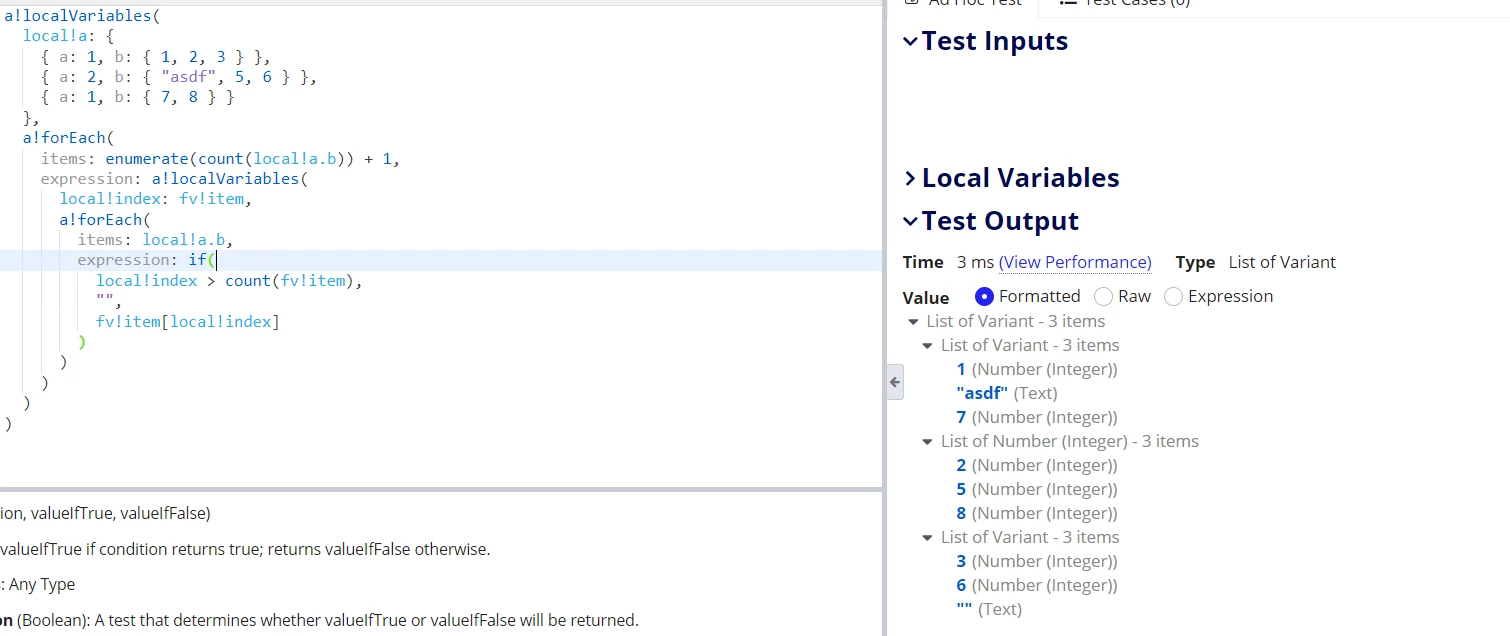Click the 'items: local!a.b,' code line
Screen dimensions: 1510x636
tap(155, 240)
